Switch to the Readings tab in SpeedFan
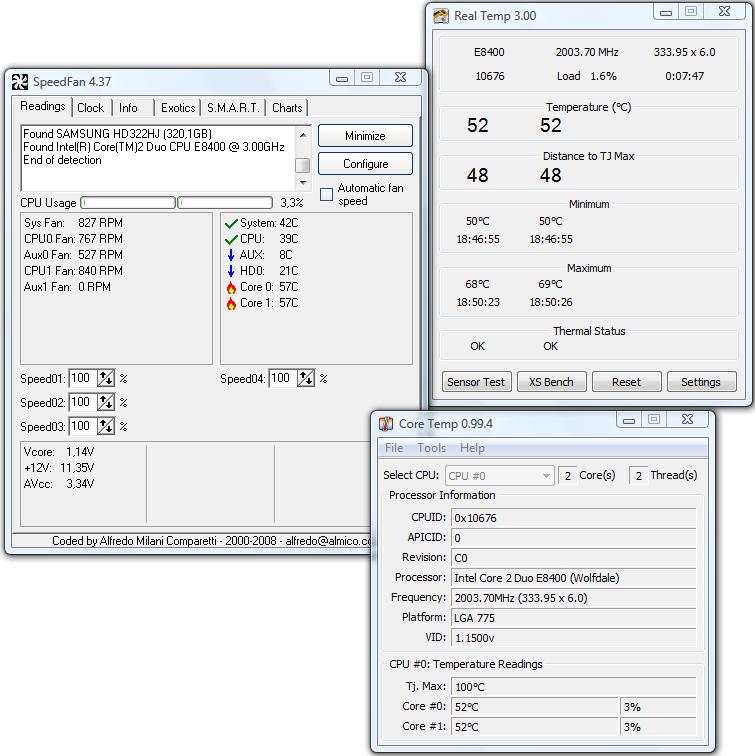This screenshot has width=755, height=756. coord(43,106)
